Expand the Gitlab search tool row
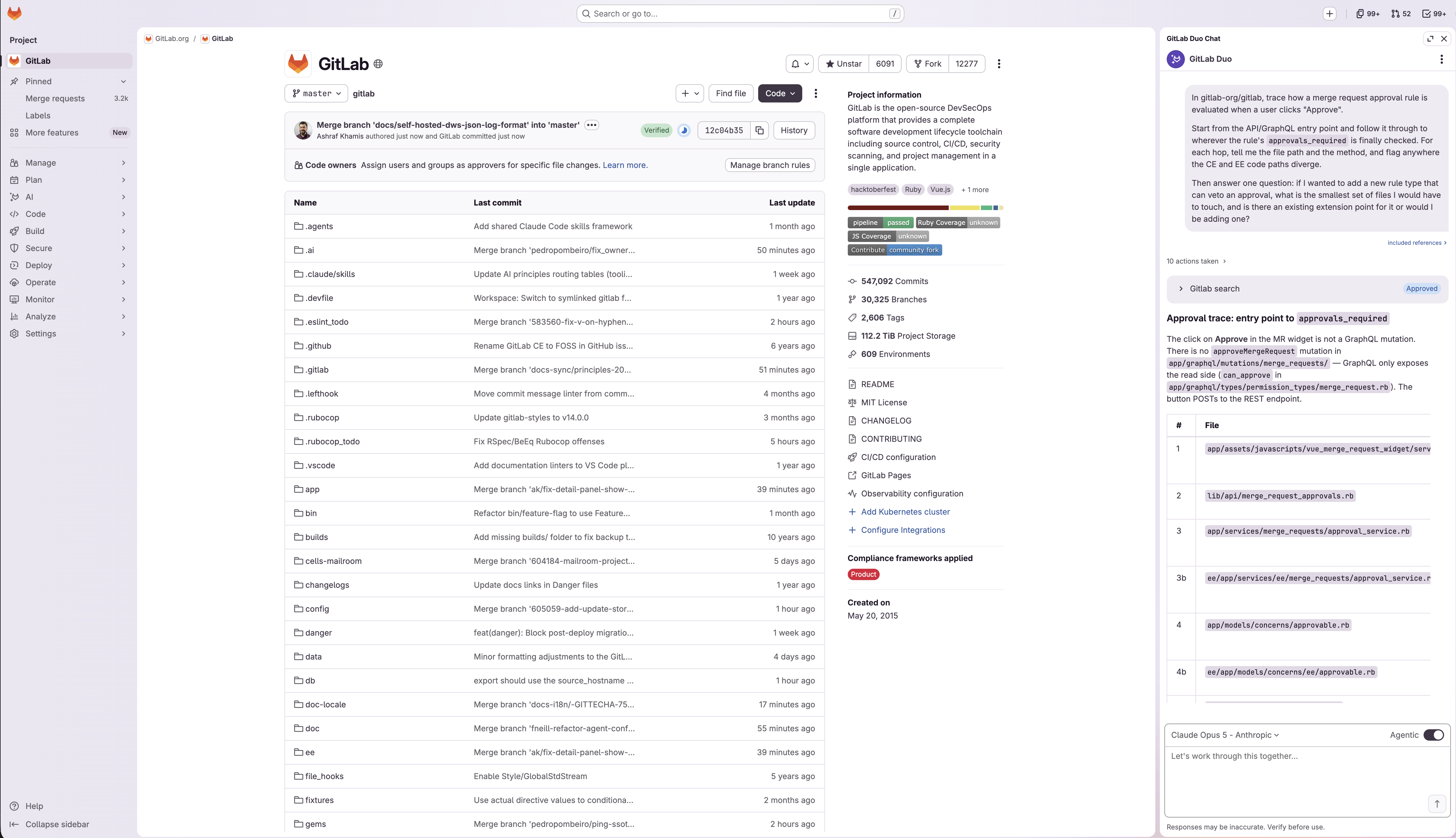Image resolution: width=1456 pixels, height=838 pixels. tap(1306, 289)
